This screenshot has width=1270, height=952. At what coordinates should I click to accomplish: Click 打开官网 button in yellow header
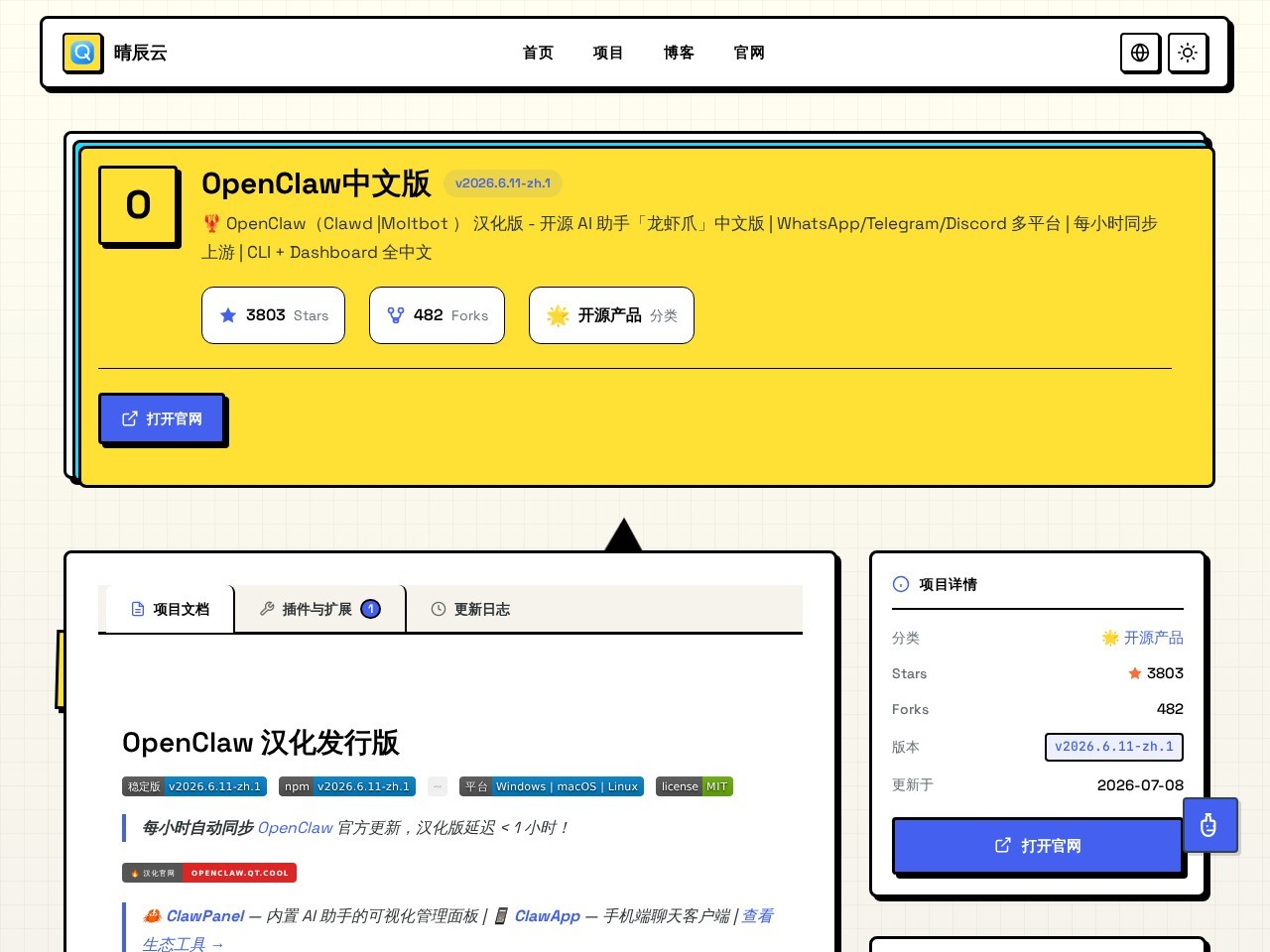pos(162,418)
